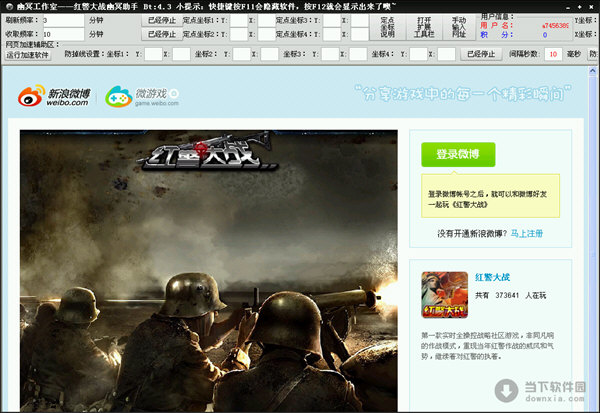
Task: Click the 定点坐标3 X input field
Action: [360, 20]
